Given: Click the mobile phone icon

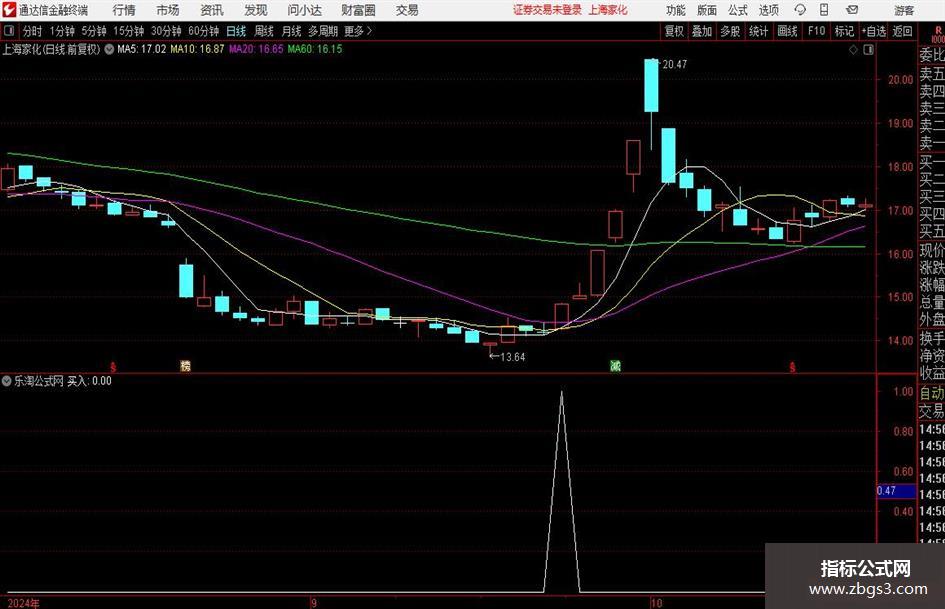Looking at the screenshot, I should (x=824, y=10).
